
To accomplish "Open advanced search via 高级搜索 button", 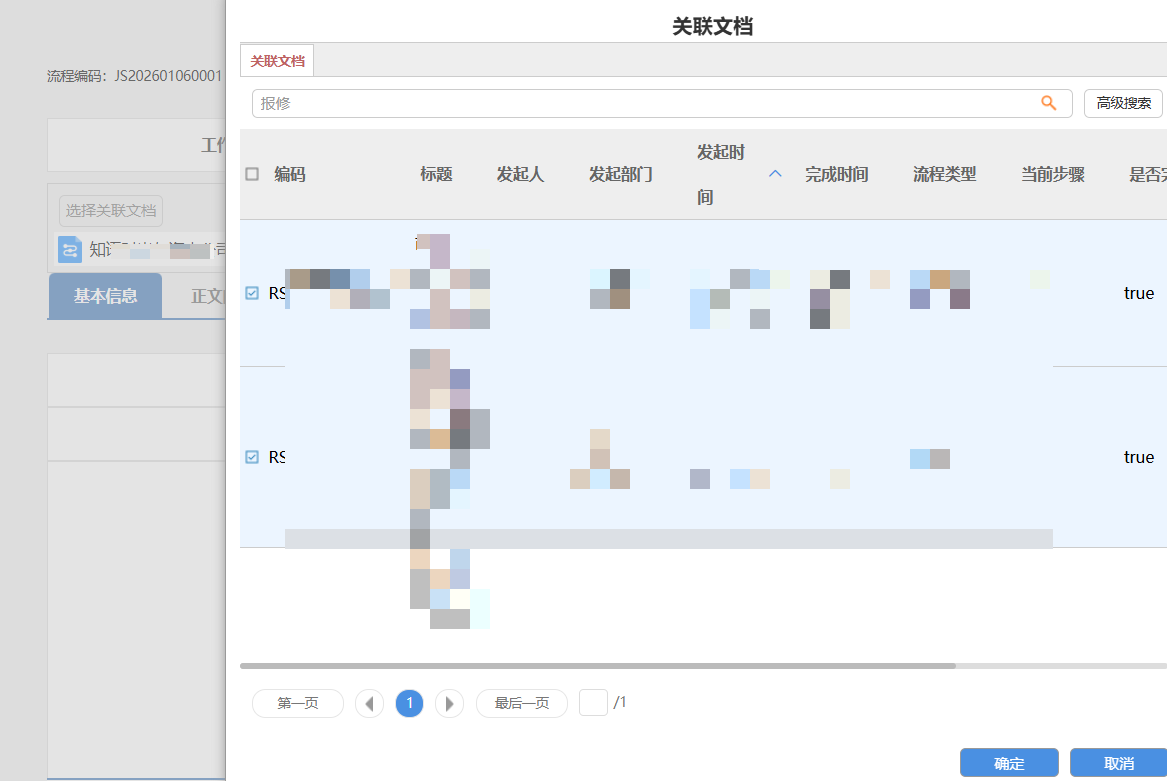I will click(x=1122, y=103).
